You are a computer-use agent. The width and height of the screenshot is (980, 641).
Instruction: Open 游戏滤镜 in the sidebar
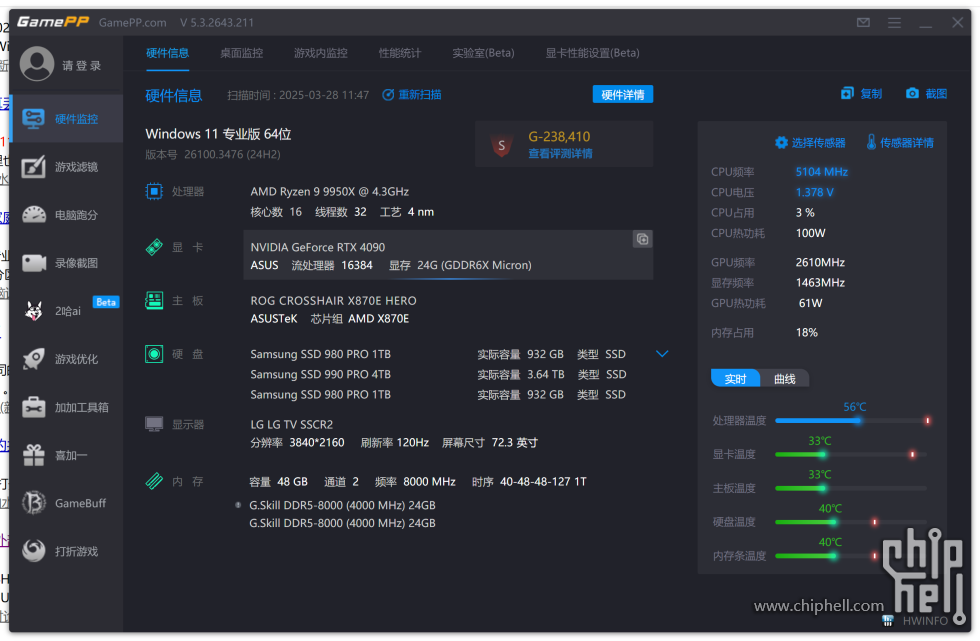click(x=66, y=167)
